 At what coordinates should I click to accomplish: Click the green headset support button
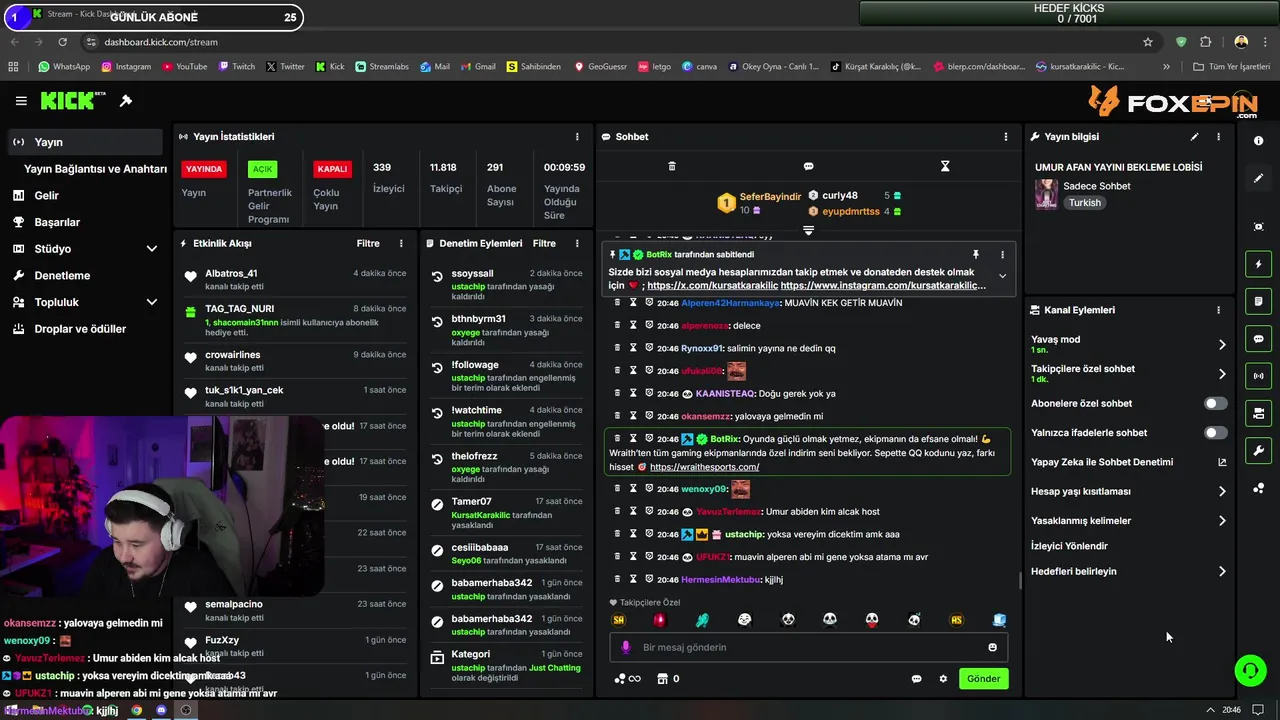pyautogui.click(x=1250, y=670)
